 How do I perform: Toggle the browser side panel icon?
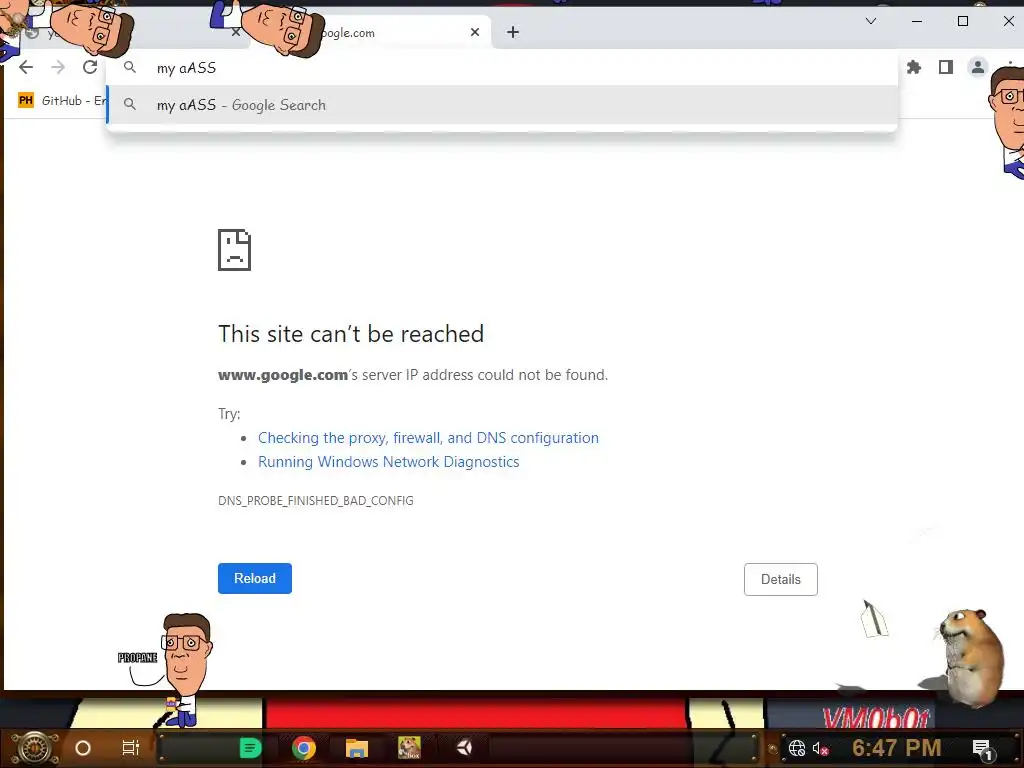point(946,67)
